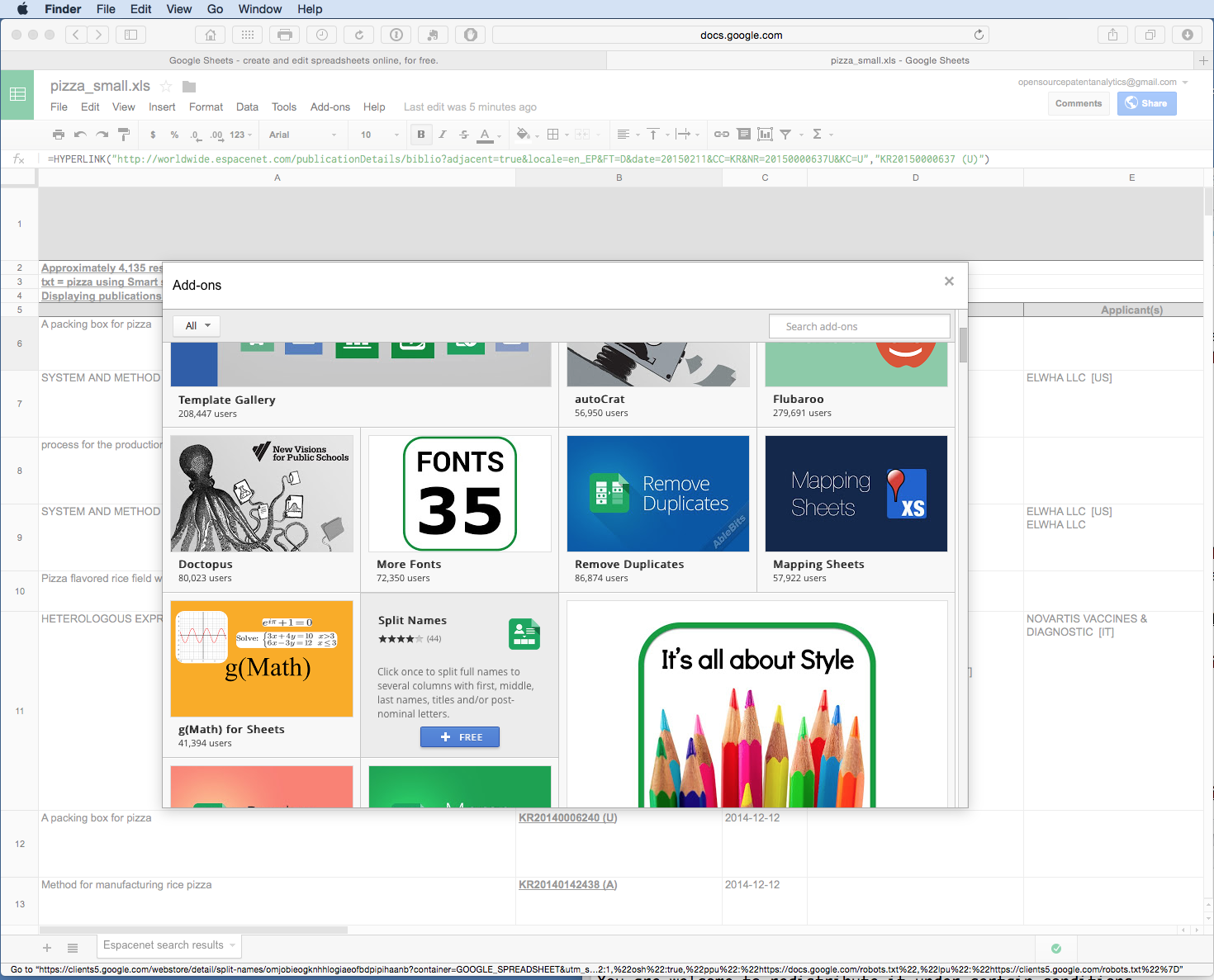Open the More Fonts add-on thumbnail
The image size is (1214, 980).
click(460, 494)
